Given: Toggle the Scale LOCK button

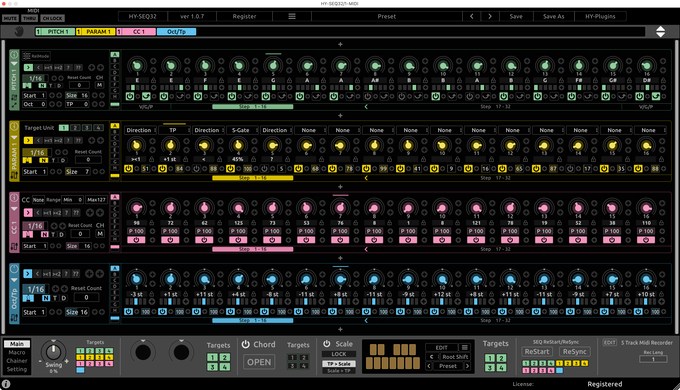Looking at the screenshot, I should [339, 354].
